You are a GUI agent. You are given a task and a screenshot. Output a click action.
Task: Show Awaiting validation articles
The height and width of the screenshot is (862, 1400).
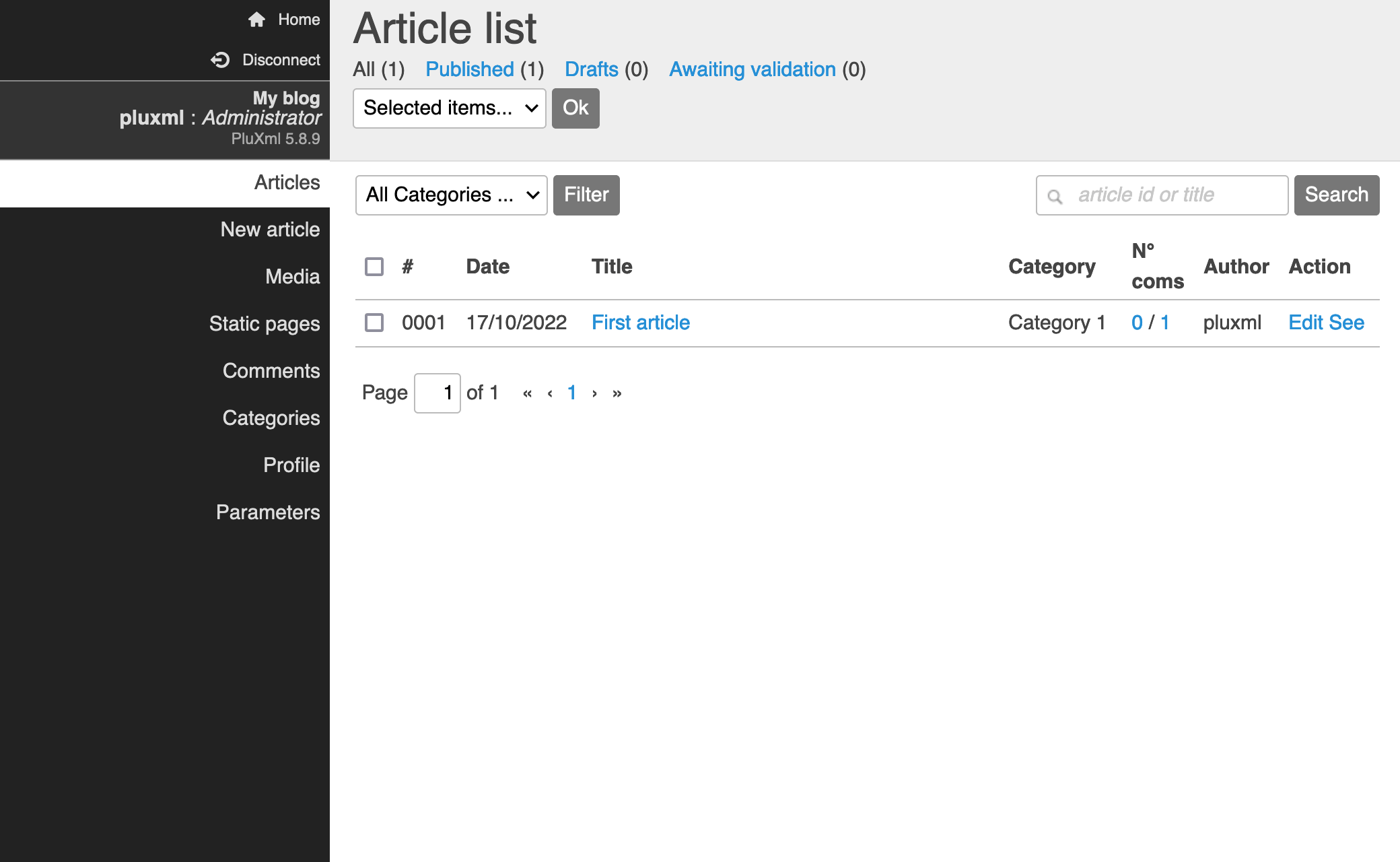(752, 69)
